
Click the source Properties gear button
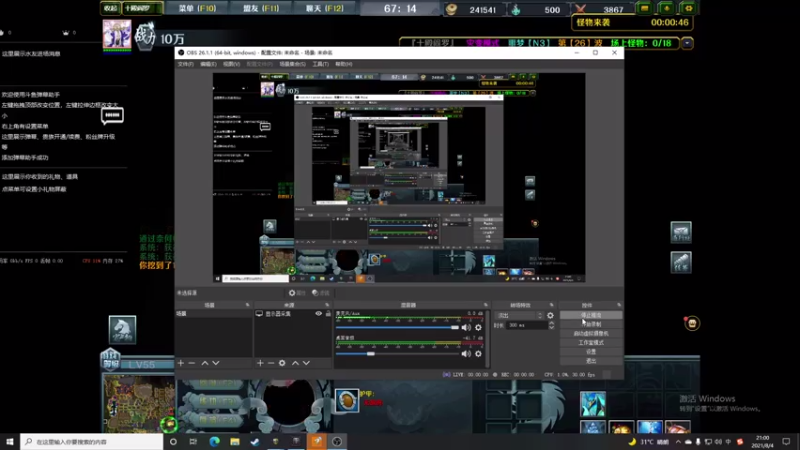(297, 293)
